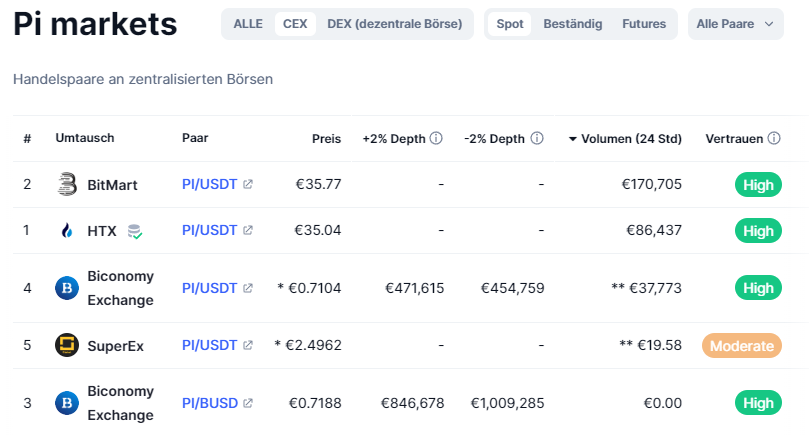Click +2% depth value €846,678
Image resolution: width=809 pixels, height=436 pixels.
(413, 403)
